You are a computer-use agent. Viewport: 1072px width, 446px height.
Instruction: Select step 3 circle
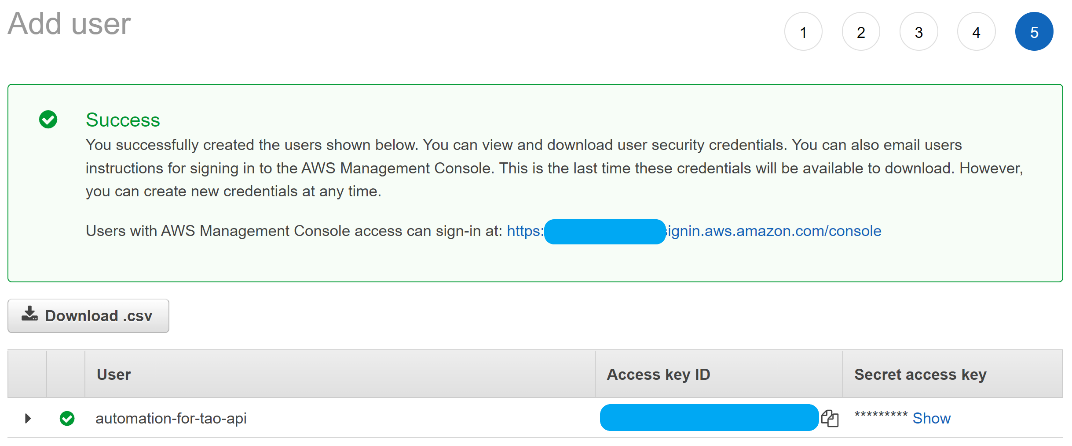tap(918, 32)
